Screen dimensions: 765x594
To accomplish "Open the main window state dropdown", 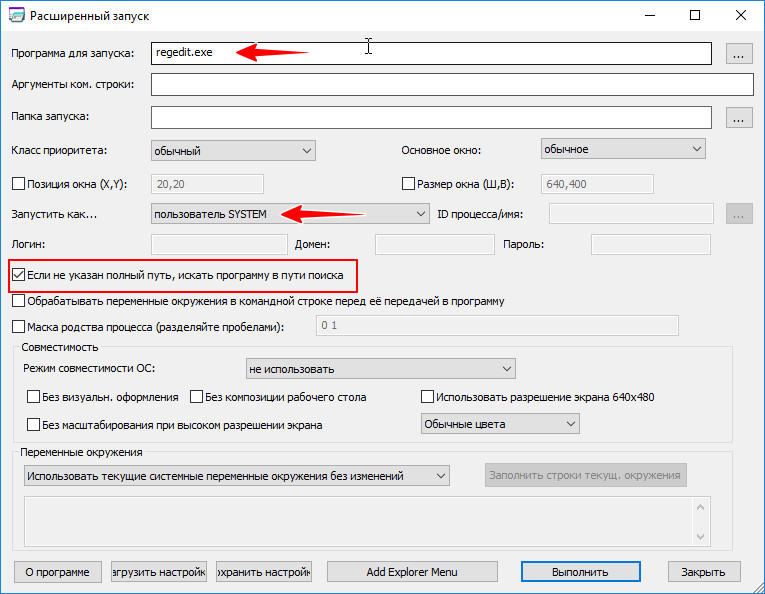I will point(623,149).
